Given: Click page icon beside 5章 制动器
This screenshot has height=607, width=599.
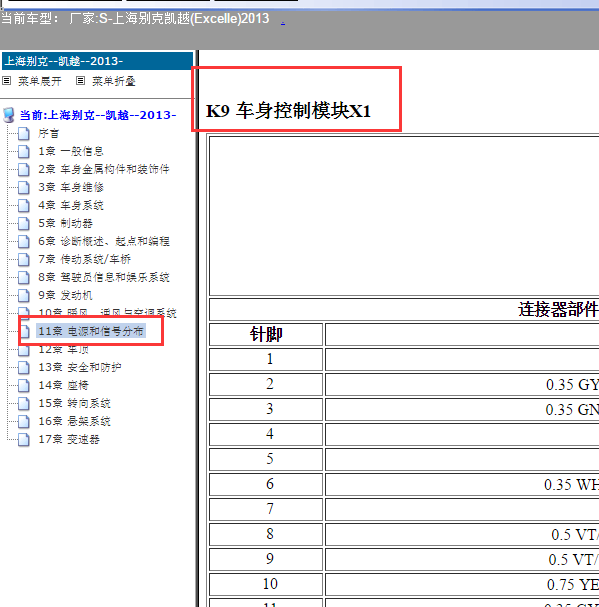Looking at the screenshot, I should click(24, 223).
